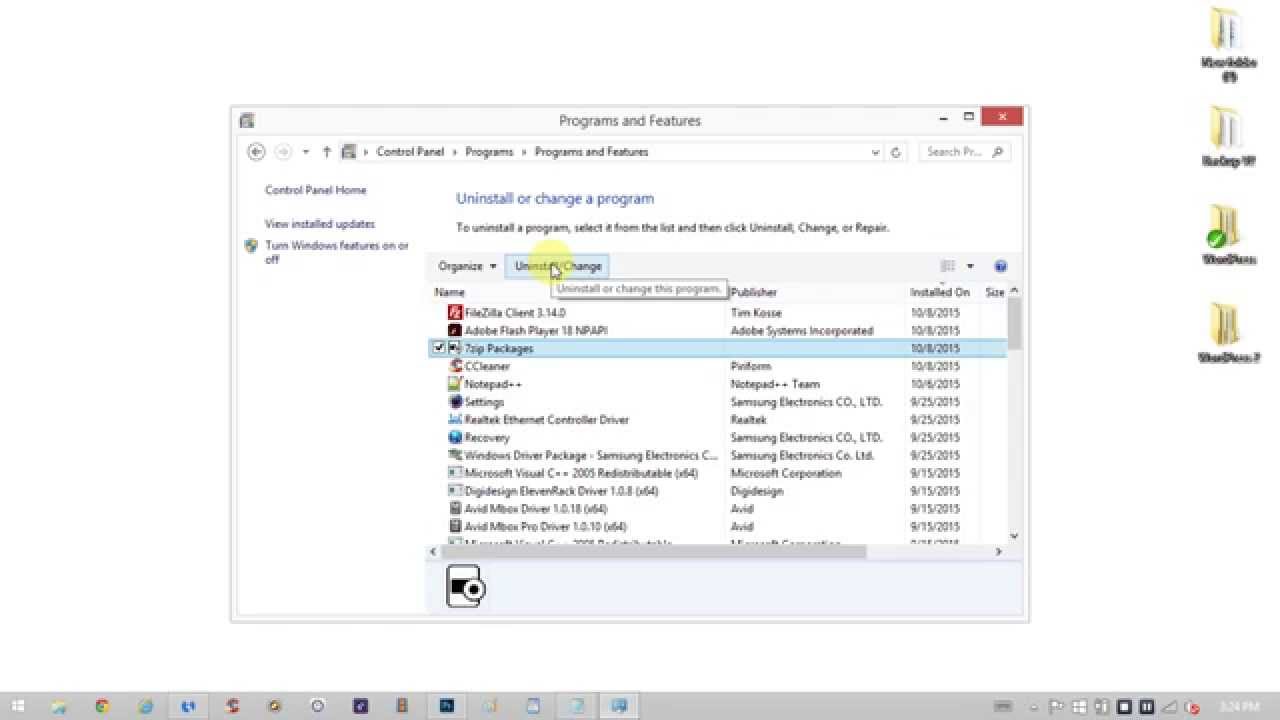This screenshot has height=720, width=1280.
Task: Expand the address bar history dropdown
Action: point(876,152)
